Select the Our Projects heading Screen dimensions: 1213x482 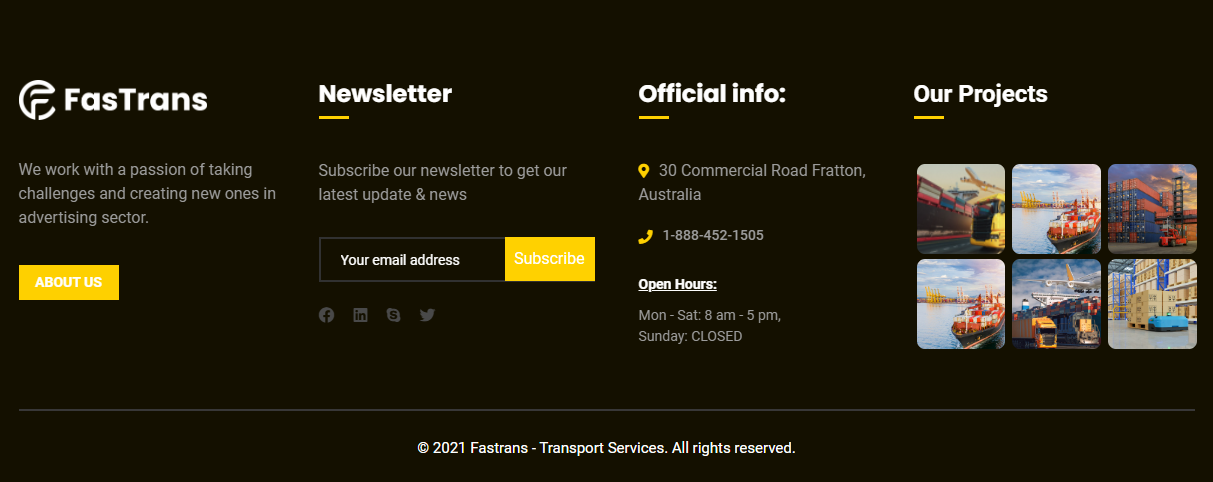point(980,94)
